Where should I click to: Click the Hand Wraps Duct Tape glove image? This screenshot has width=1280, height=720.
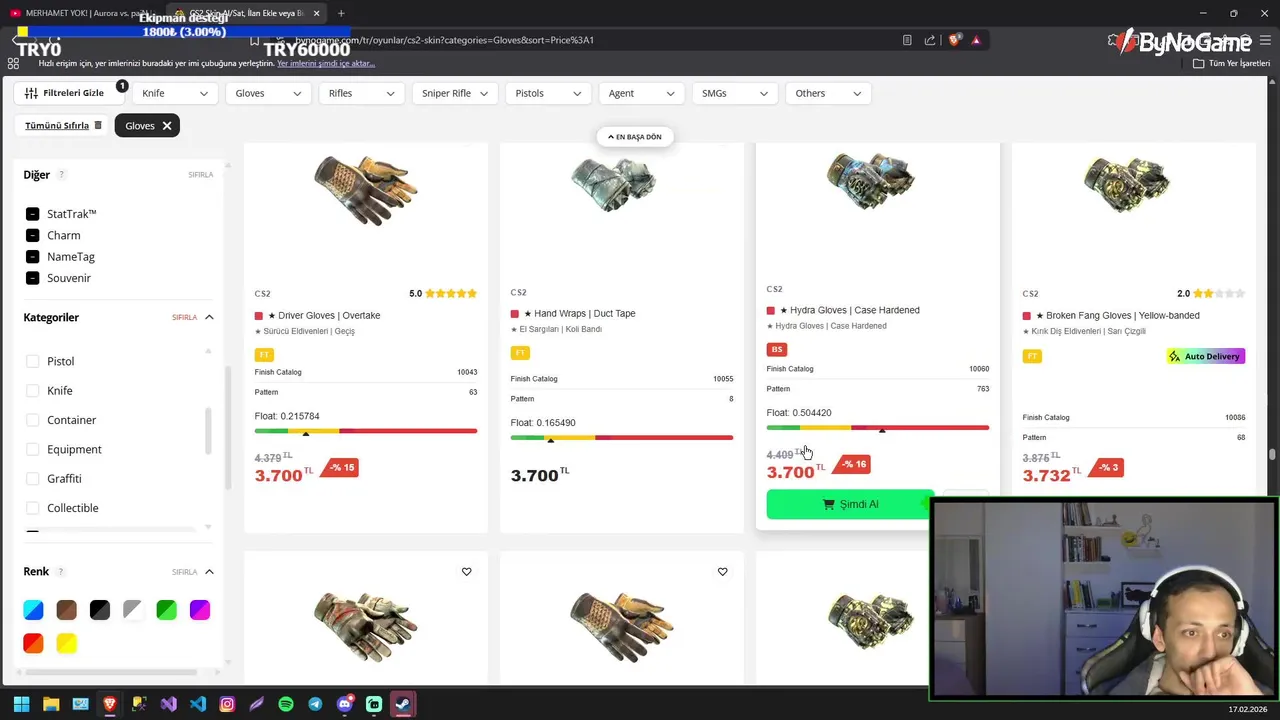click(614, 183)
